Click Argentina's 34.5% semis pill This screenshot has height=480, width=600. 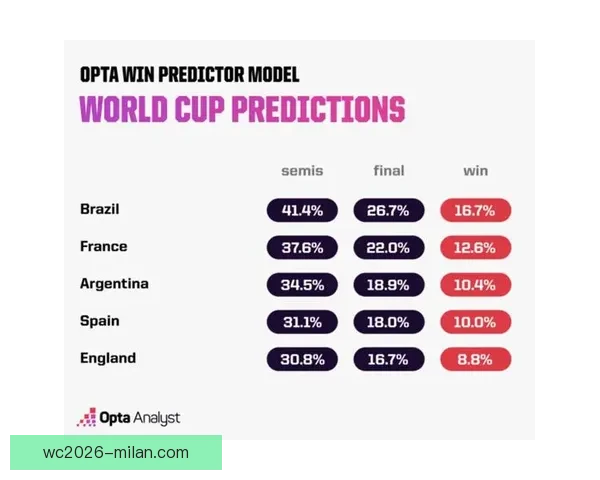(x=302, y=284)
